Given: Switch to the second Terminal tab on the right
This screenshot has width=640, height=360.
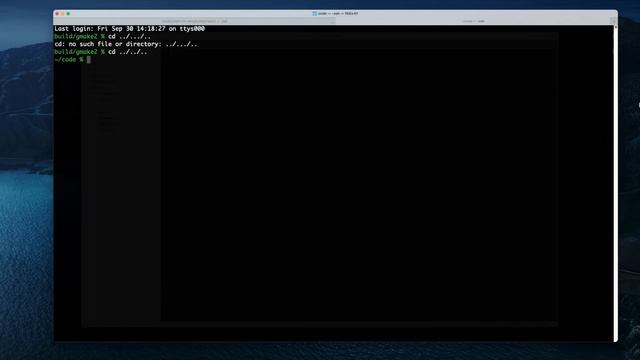Looking at the screenshot, I should [x=473, y=21].
